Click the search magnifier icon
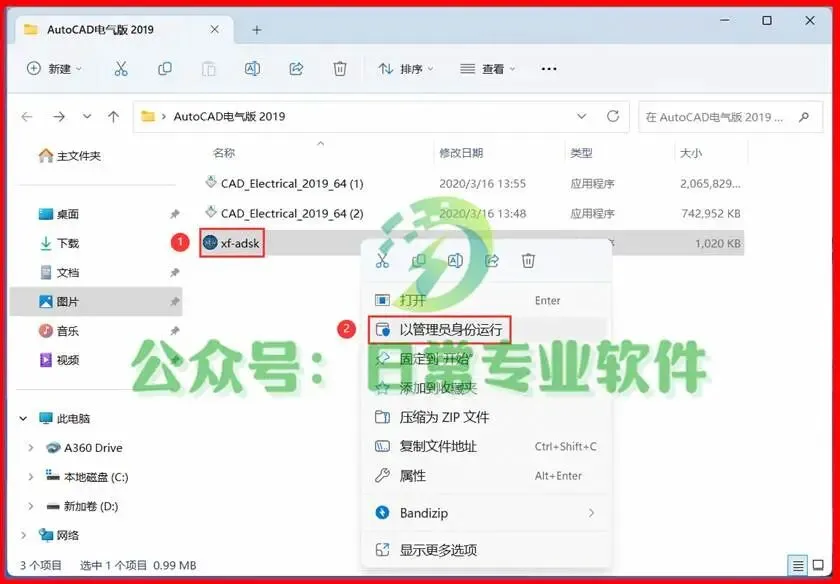Image resolution: width=840 pixels, height=584 pixels. (x=804, y=117)
